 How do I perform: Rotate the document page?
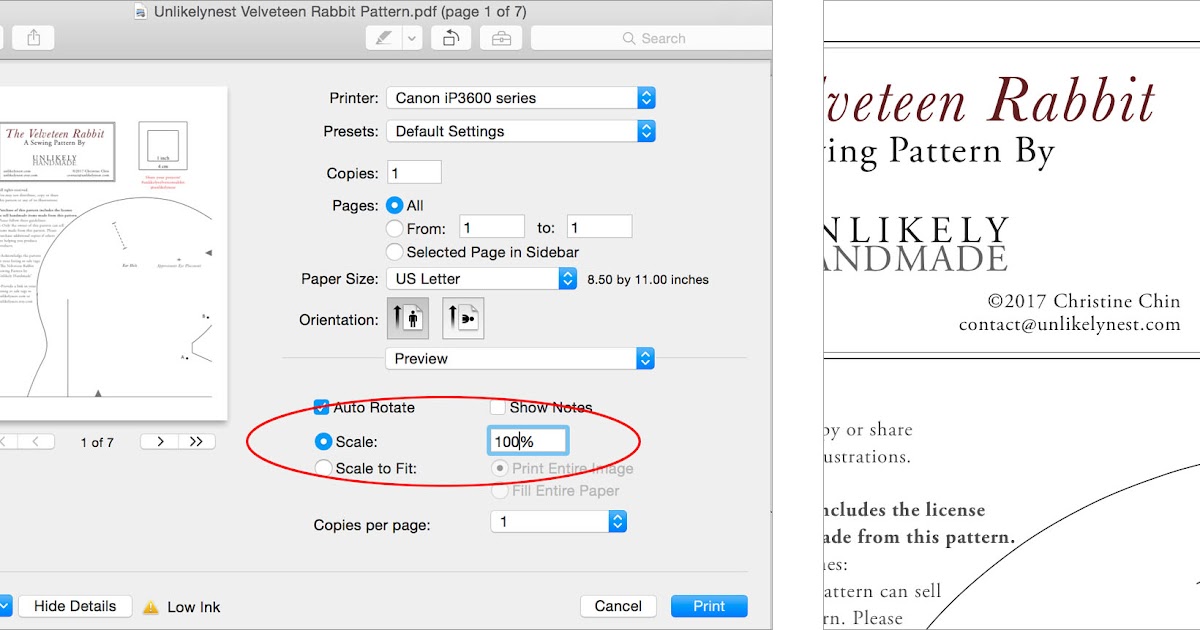click(449, 37)
